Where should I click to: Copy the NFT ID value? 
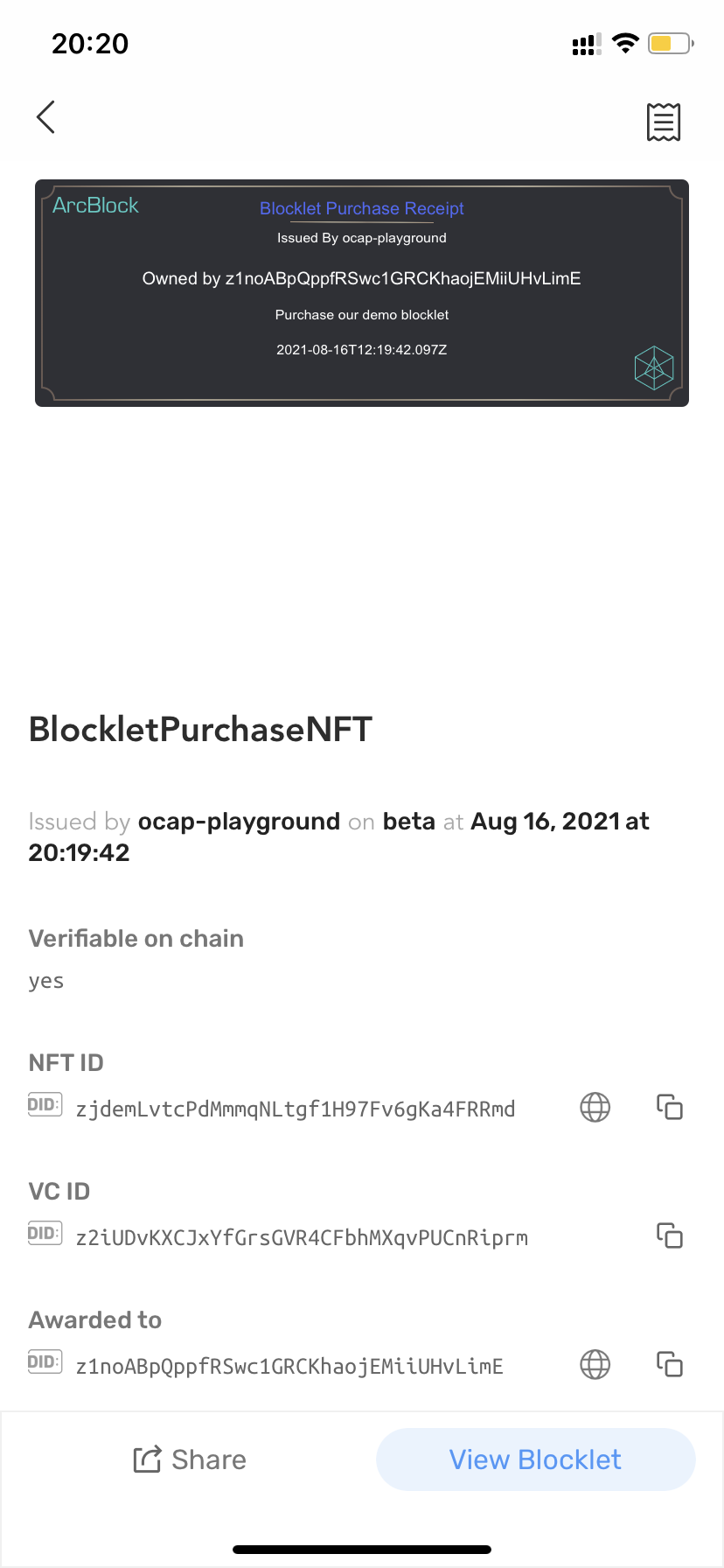tap(670, 1108)
